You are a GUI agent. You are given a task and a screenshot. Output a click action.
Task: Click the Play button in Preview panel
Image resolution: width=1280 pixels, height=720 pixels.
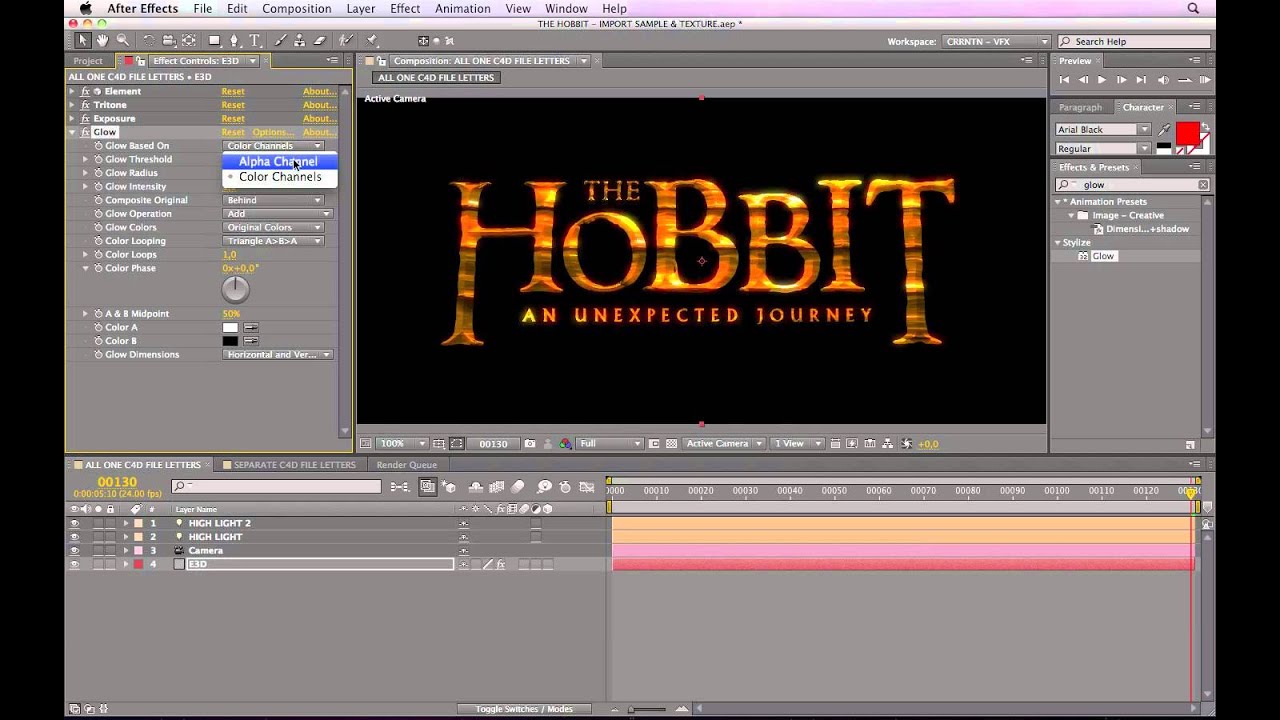[x=1102, y=80]
